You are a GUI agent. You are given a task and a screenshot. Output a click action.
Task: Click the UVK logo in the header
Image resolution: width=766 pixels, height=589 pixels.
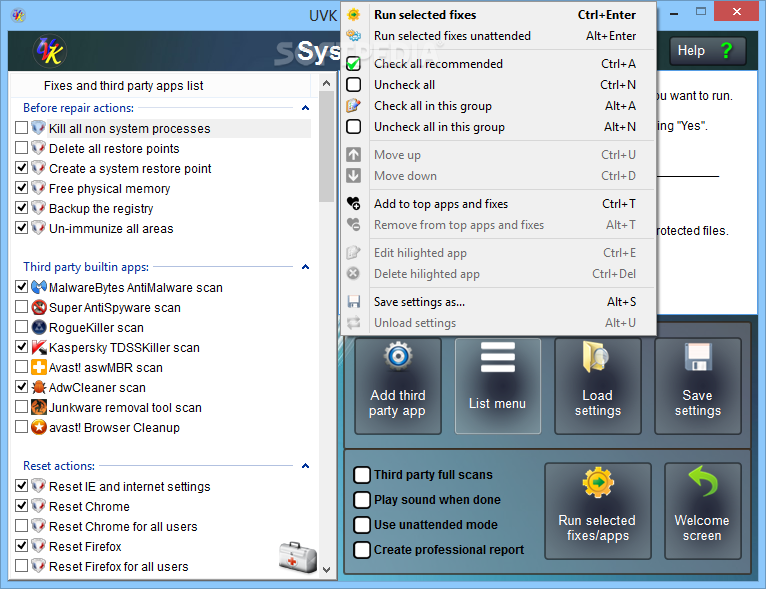coord(49,51)
